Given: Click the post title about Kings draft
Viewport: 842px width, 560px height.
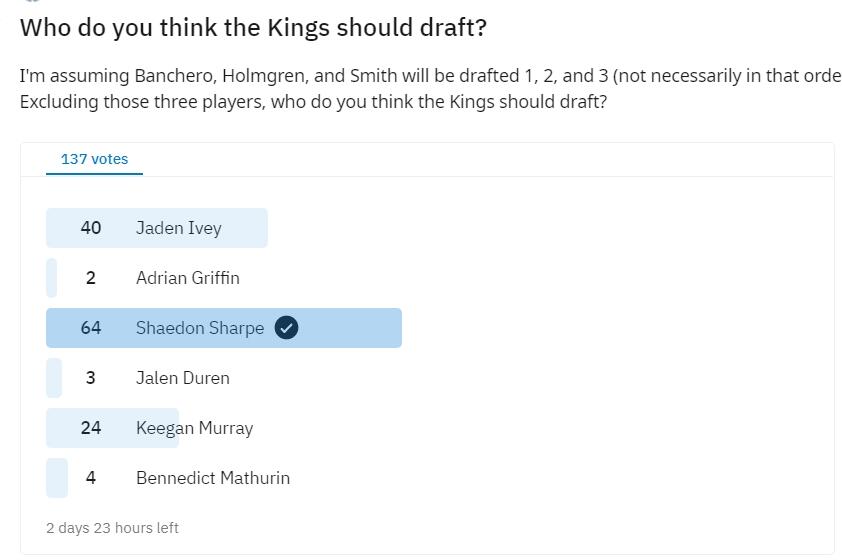Looking at the screenshot, I should (253, 27).
